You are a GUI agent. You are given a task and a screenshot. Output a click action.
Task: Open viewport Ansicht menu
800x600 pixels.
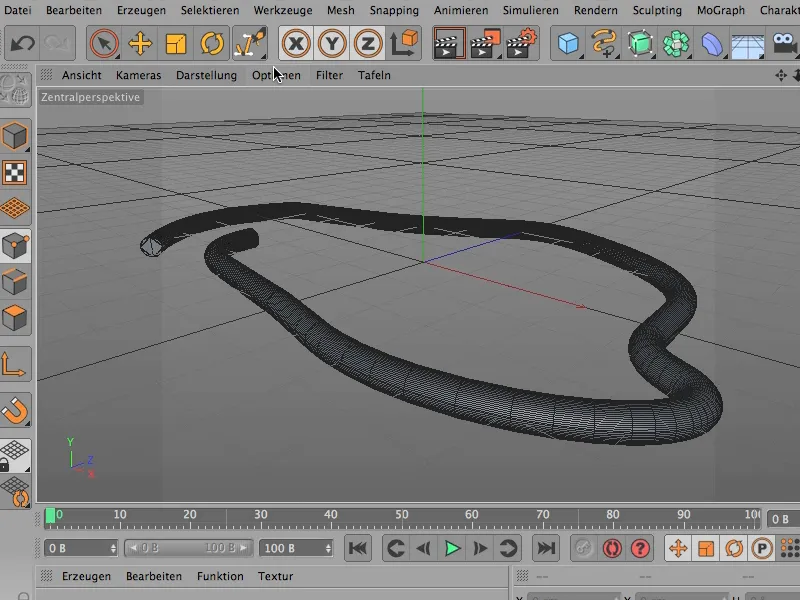(82, 75)
